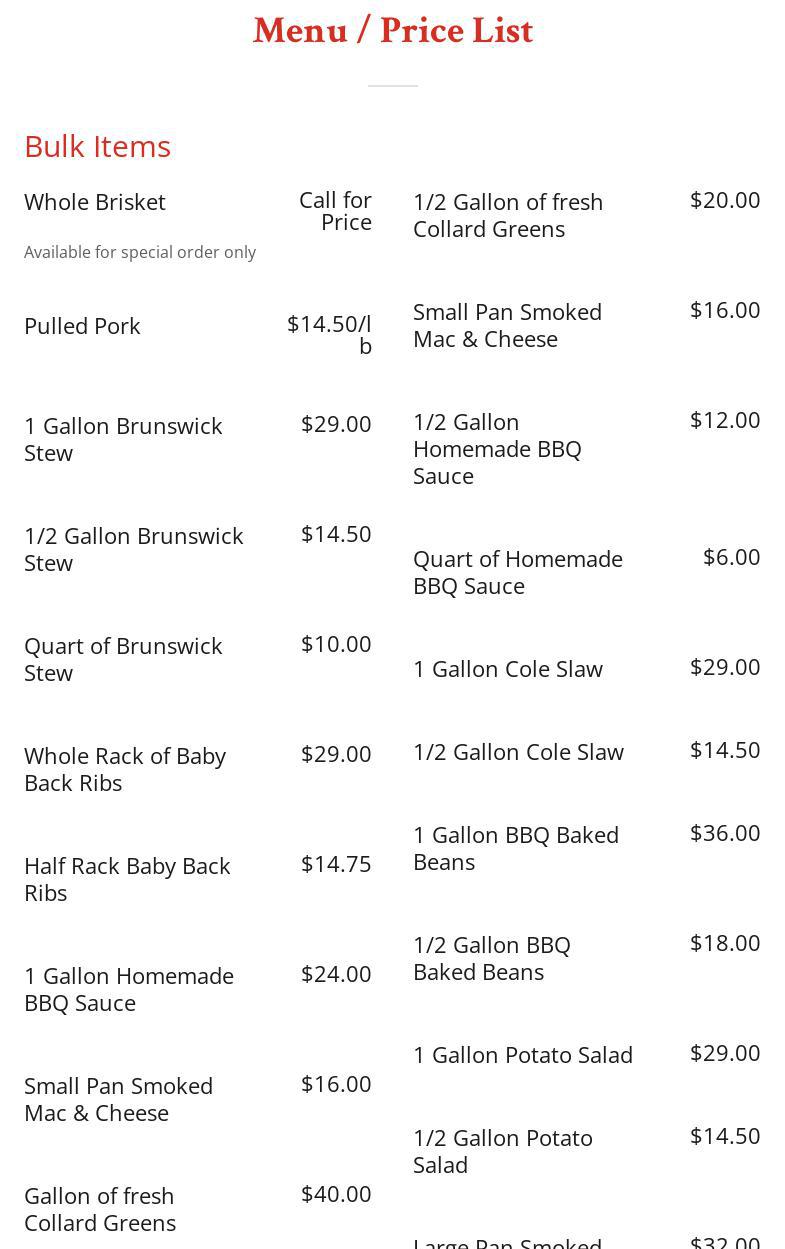The height and width of the screenshot is (1249, 785).
Task: Click 1 Gallon BBQ Baked Beans
Action: click(516, 848)
